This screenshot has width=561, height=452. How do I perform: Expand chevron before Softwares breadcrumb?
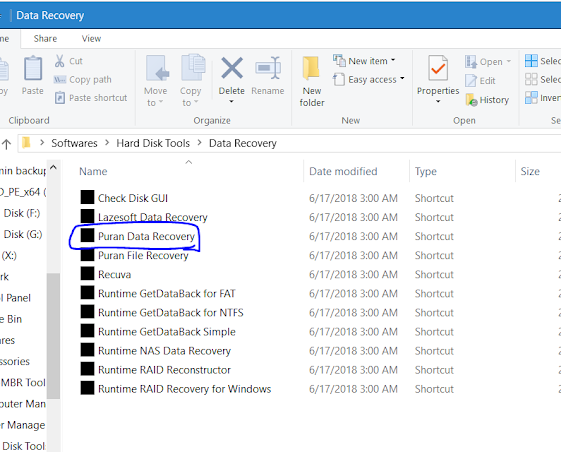pos(42,143)
